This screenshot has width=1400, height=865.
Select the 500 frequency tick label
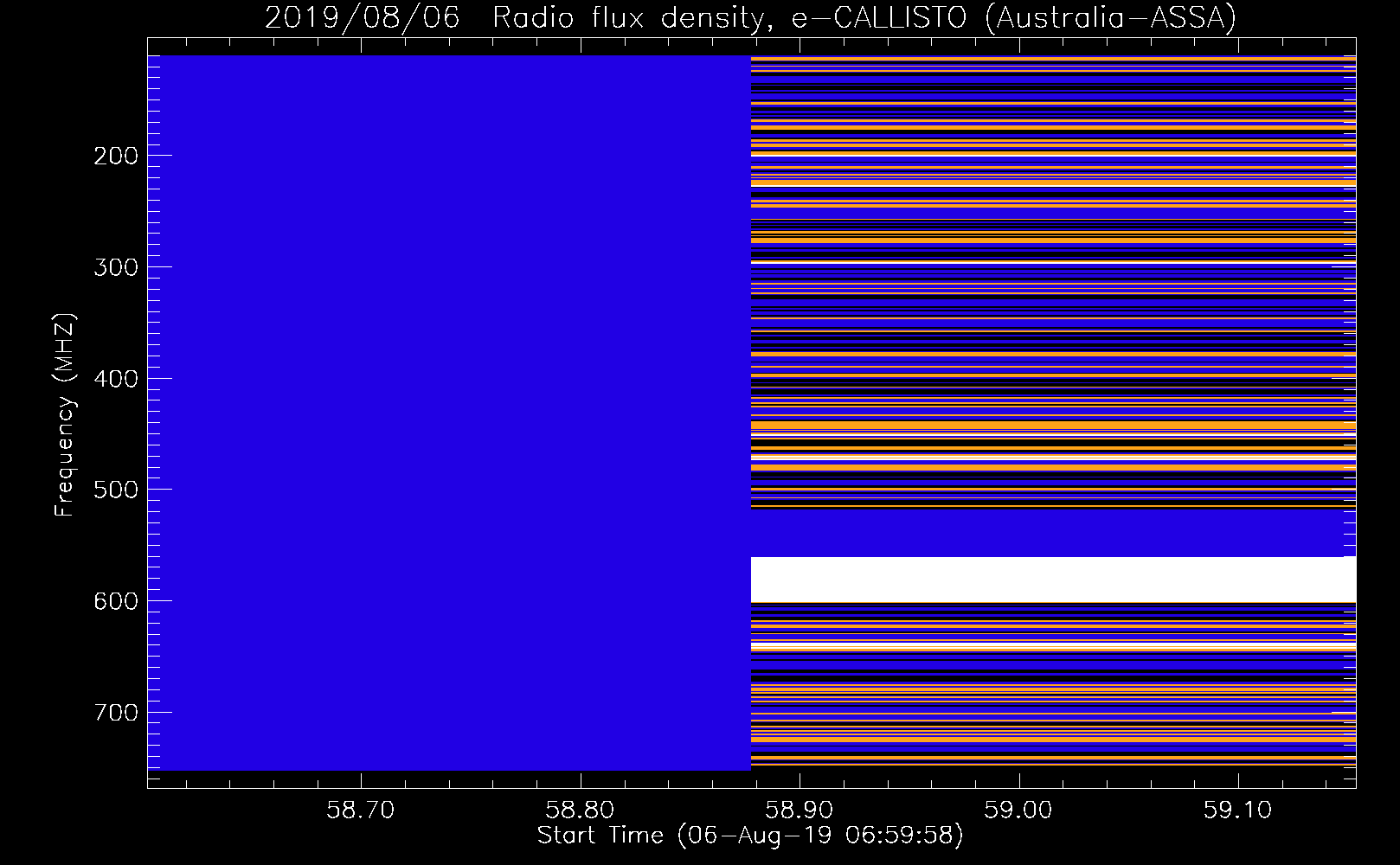[x=115, y=490]
